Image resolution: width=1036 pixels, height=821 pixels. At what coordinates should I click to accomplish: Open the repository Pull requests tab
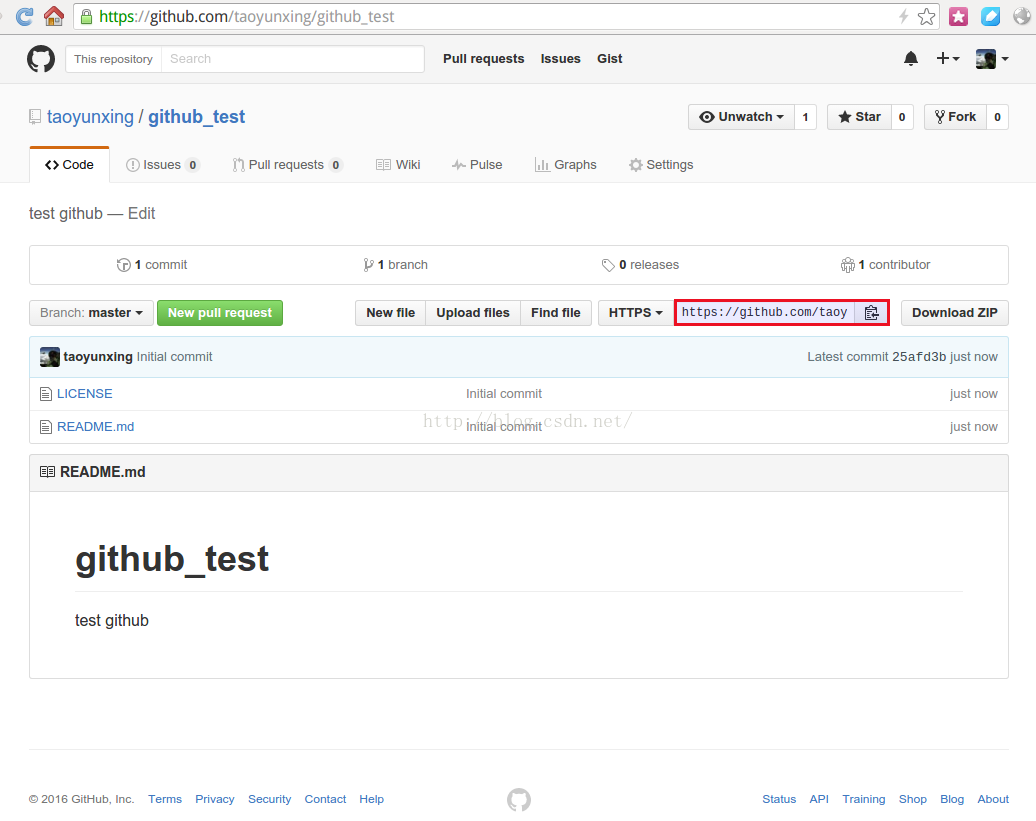click(x=287, y=164)
